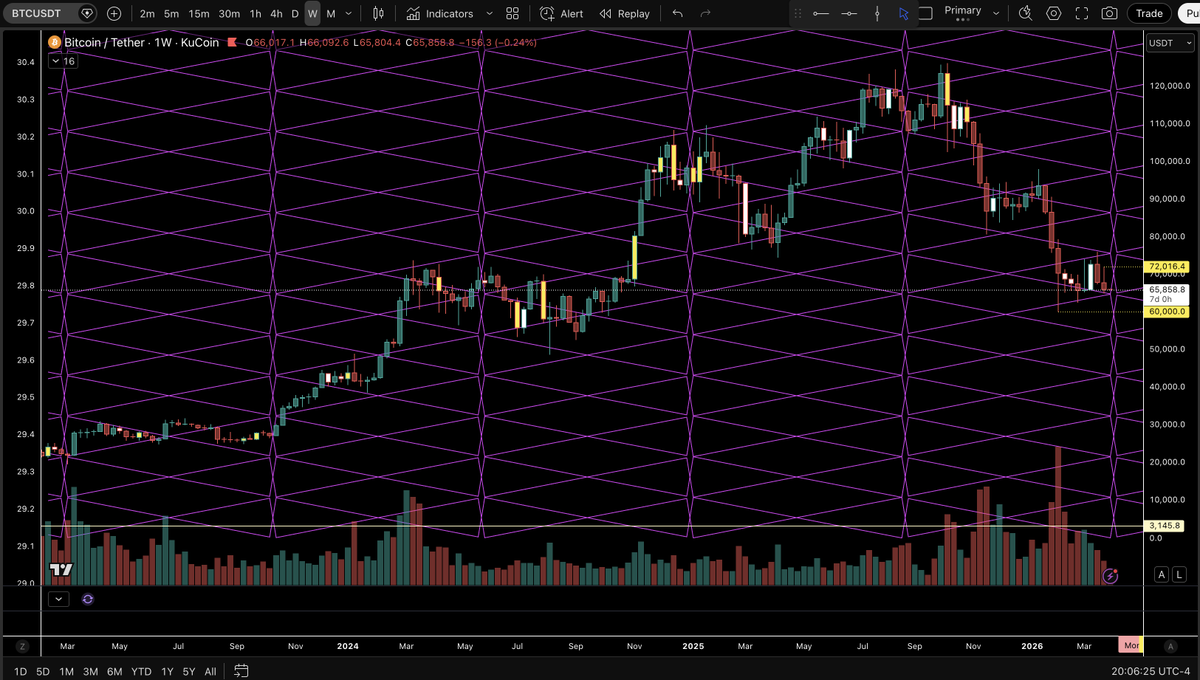Grab the floating drawing toolbar handle
The height and width of the screenshot is (680, 1200).
click(798, 14)
